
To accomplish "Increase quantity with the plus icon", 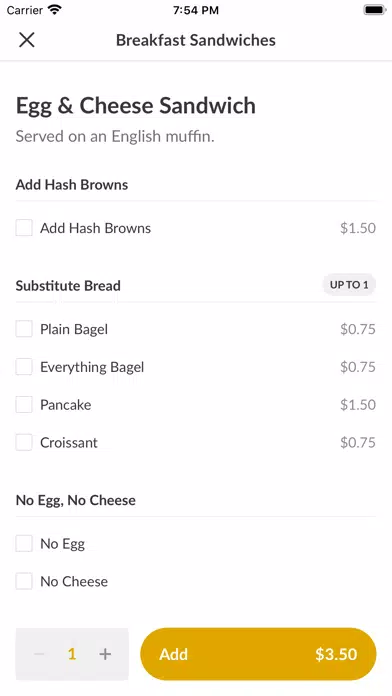I will (105, 654).
